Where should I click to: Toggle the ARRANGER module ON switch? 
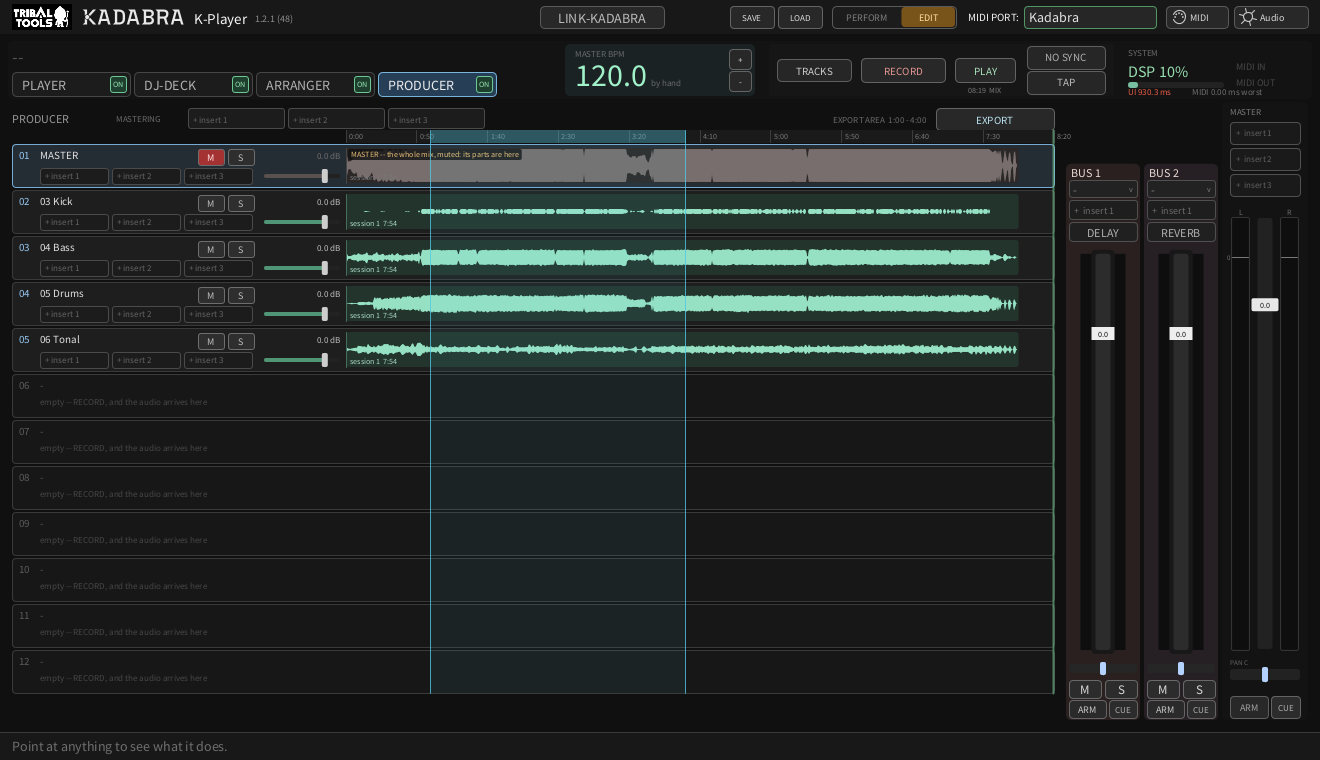pos(362,85)
